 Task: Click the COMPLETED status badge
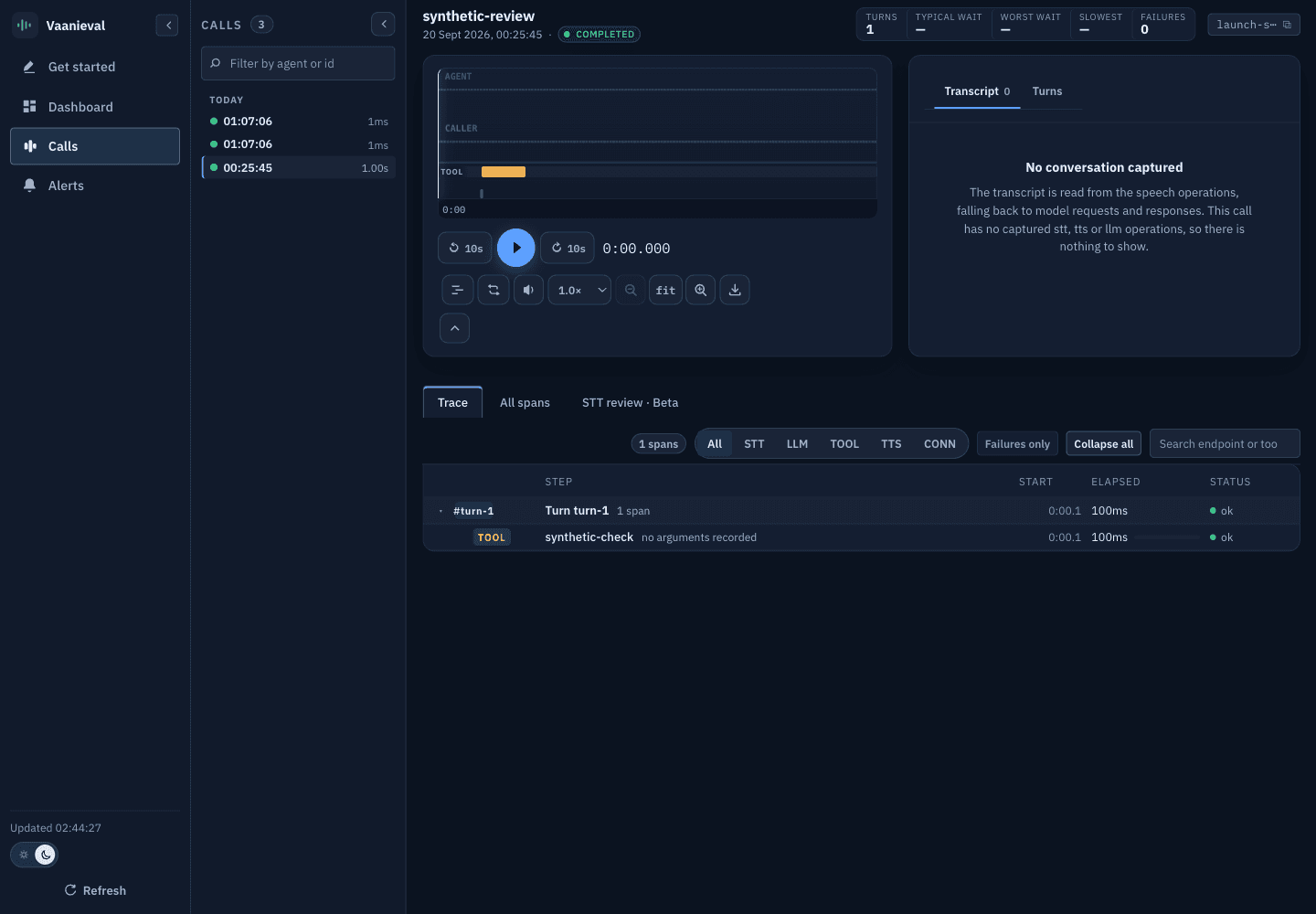(x=600, y=35)
